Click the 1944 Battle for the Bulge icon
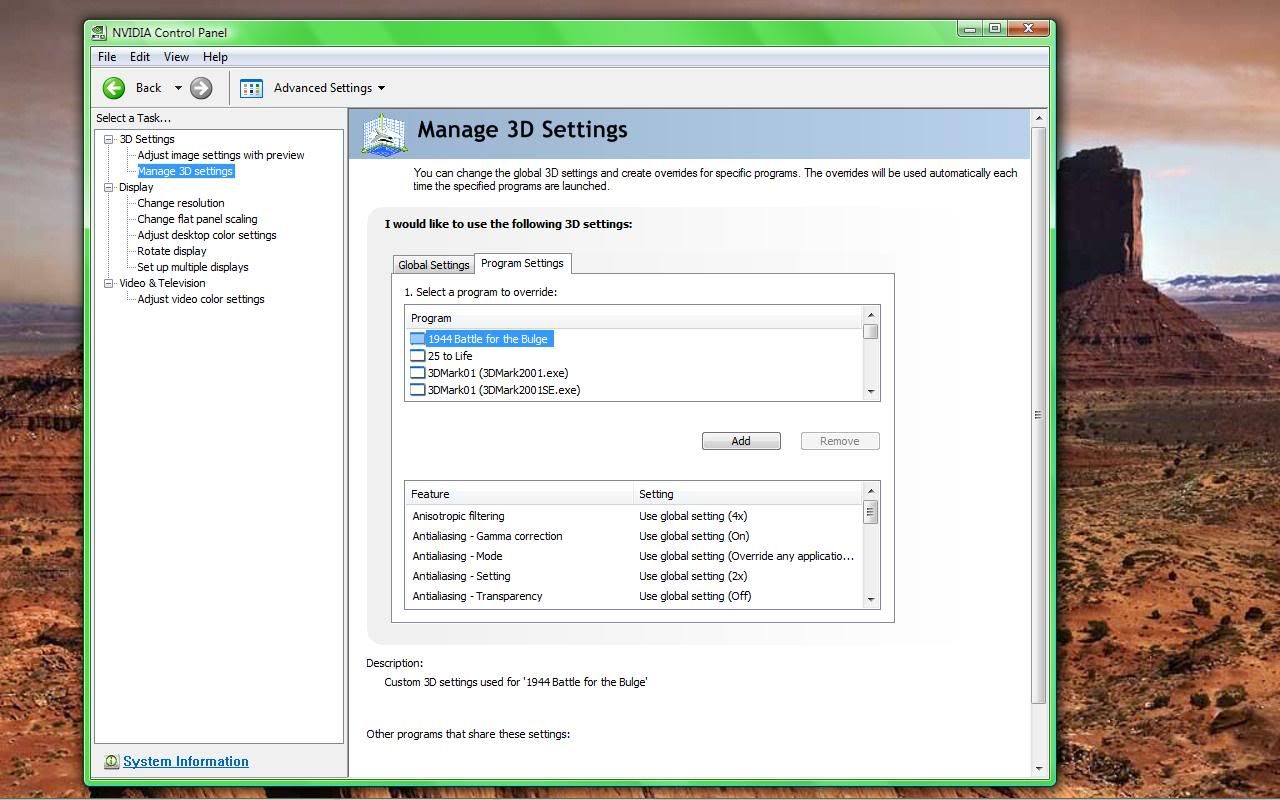Viewport: 1280px width, 800px height. point(418,339)
